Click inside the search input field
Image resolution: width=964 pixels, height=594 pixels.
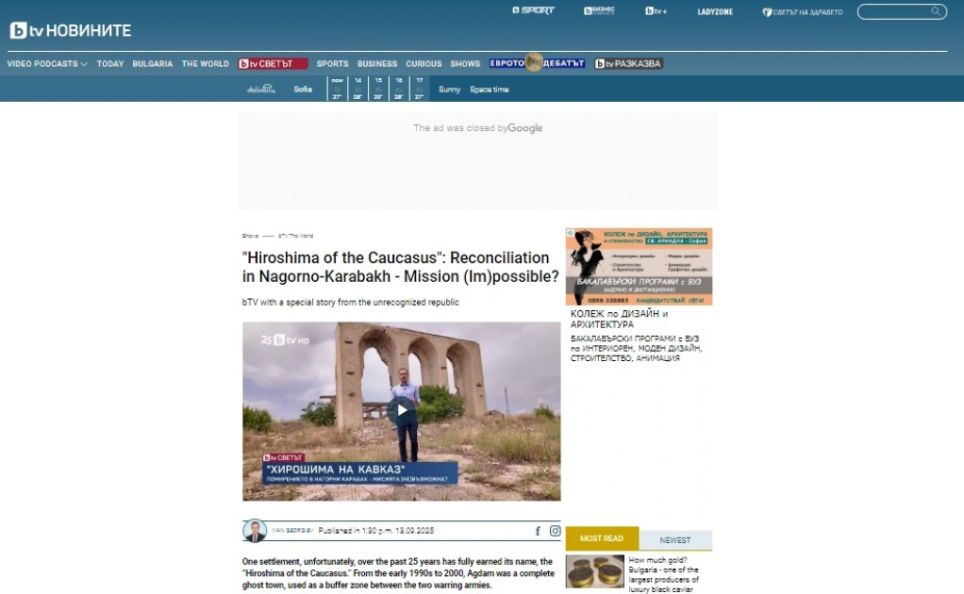pyautogui.click(x=892, y=12)
